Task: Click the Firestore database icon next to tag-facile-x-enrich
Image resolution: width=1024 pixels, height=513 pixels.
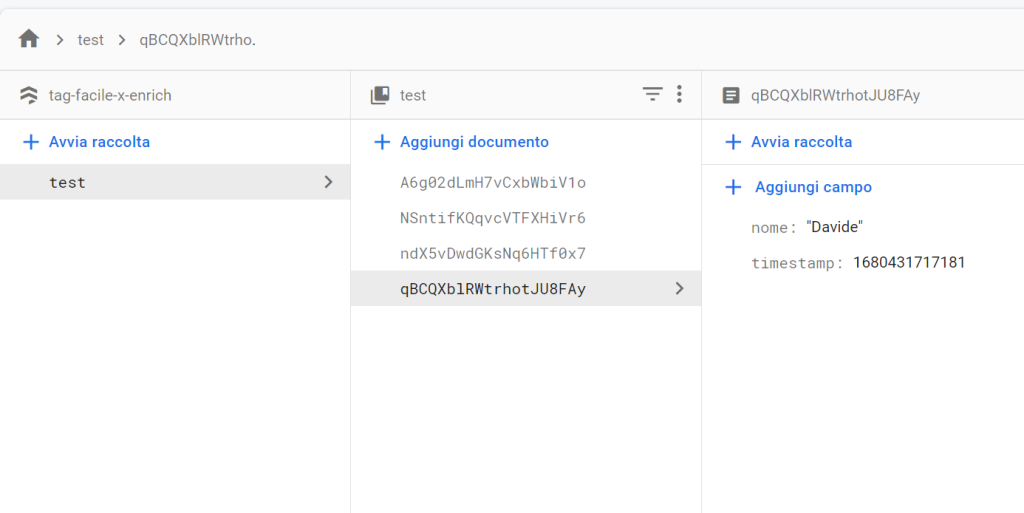Action: (29, 95)
